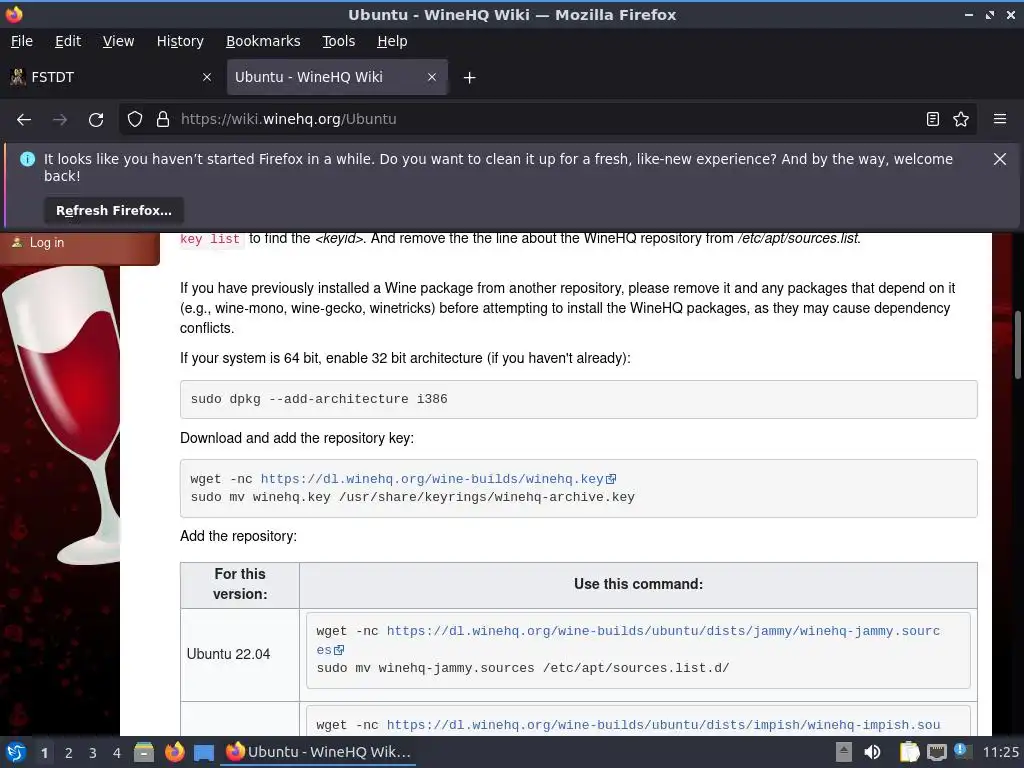The width and height of the screenshot is (1024, 768).
Task: Minimize the Firefox window
Action: point(969,14)
